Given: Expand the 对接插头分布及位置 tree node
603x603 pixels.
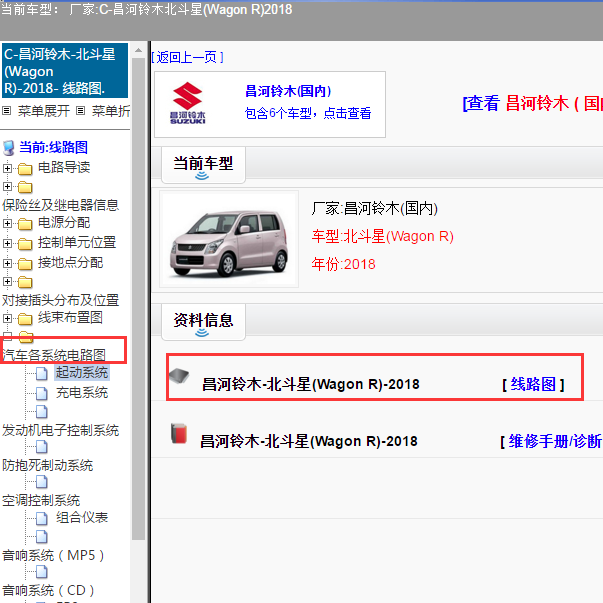Looking at the screenshot, I should point(7,282).
